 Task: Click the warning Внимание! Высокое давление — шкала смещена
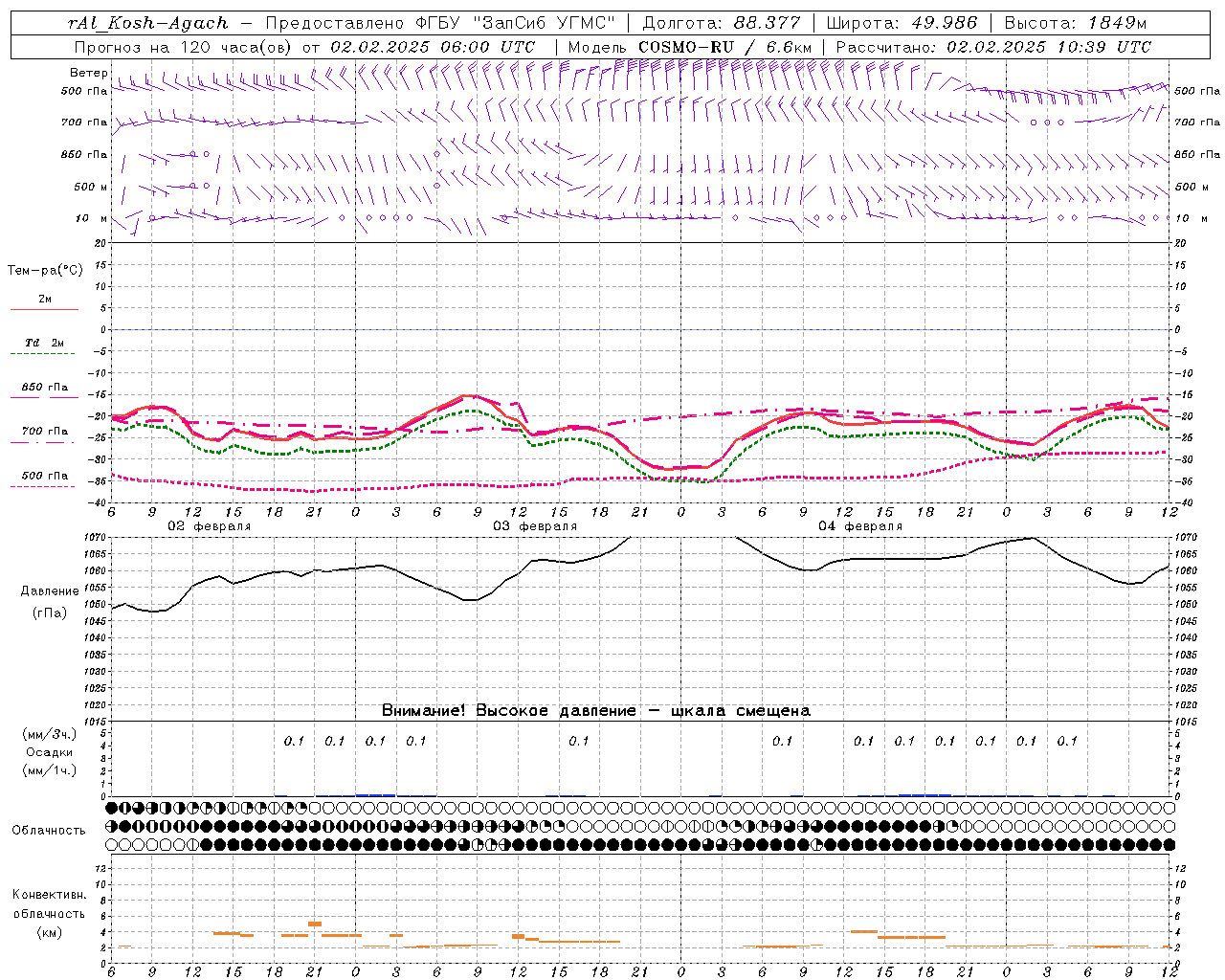point(596,711)
